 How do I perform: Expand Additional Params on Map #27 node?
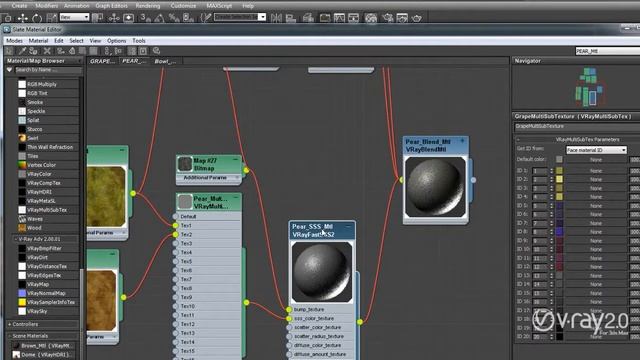coord(237,178)
